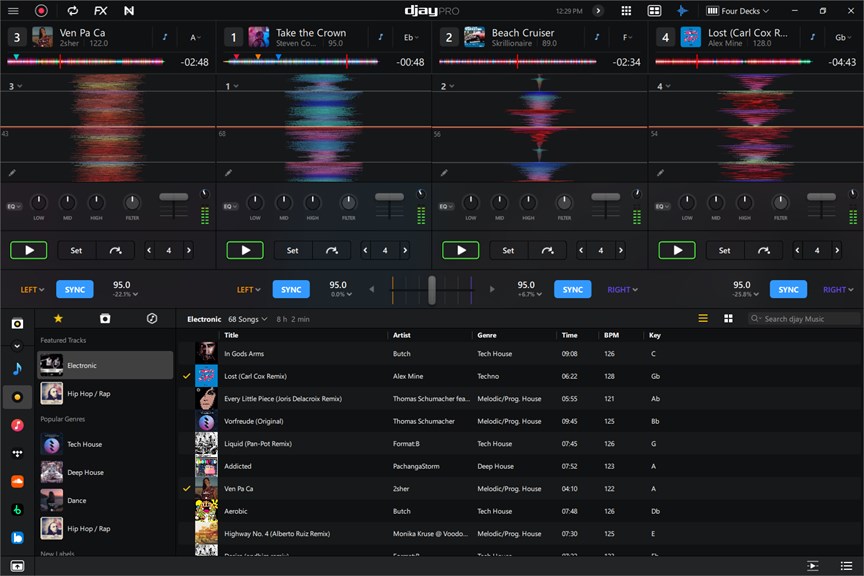This screenshot has width=864, height=576.
Task: Select Electronic featured playlist
Action: (x=105, y=365)
